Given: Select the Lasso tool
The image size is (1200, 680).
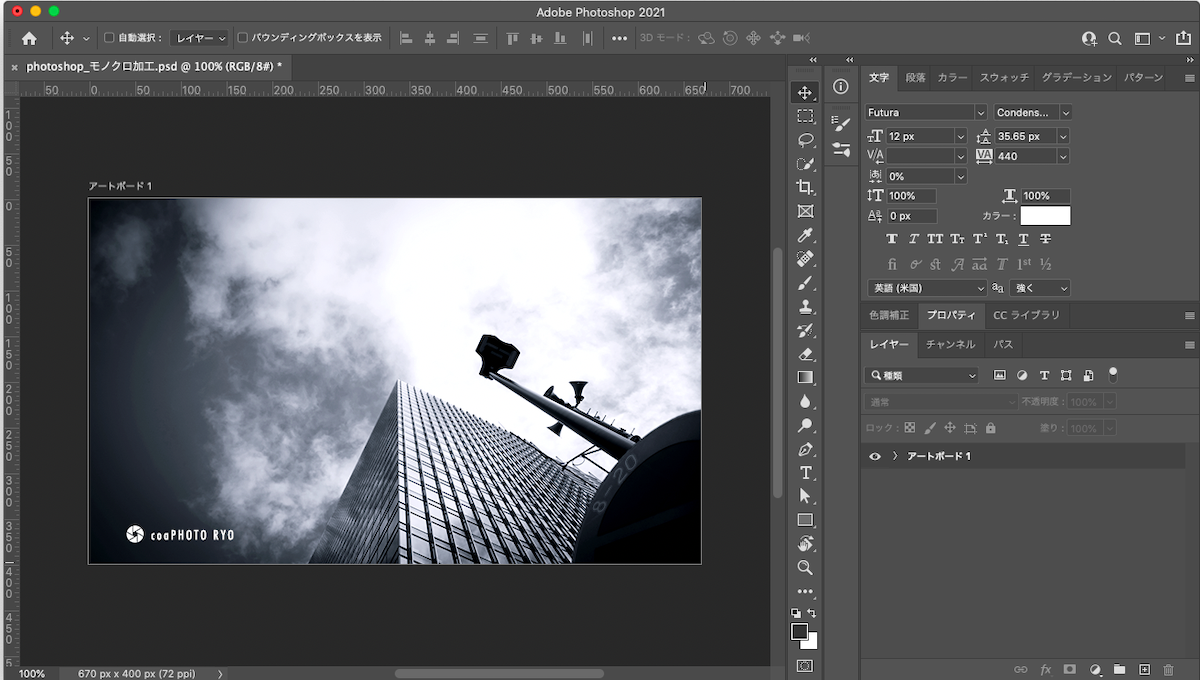Looking at the screenshot, I should click(805, 140).
